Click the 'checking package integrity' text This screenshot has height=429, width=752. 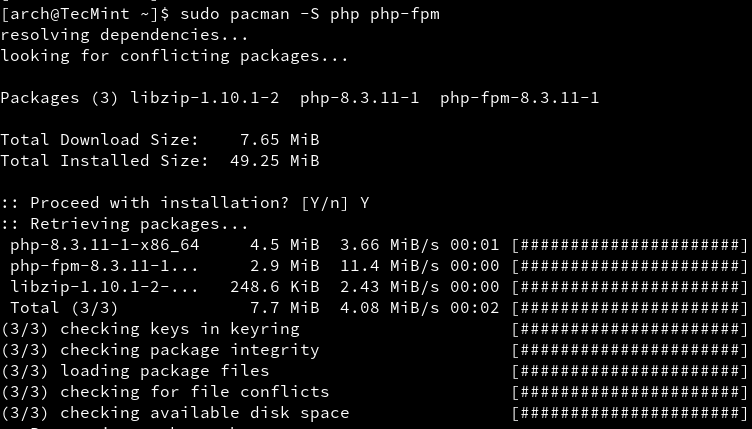point(190,350)
